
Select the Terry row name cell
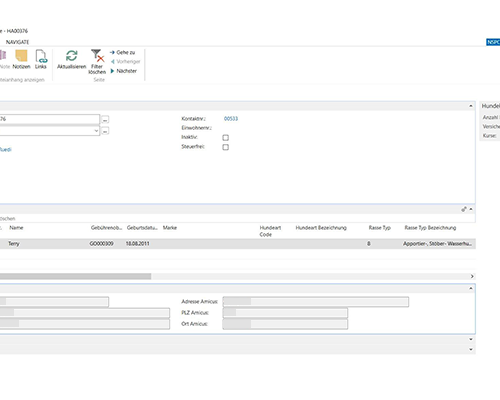coord(14,244)
